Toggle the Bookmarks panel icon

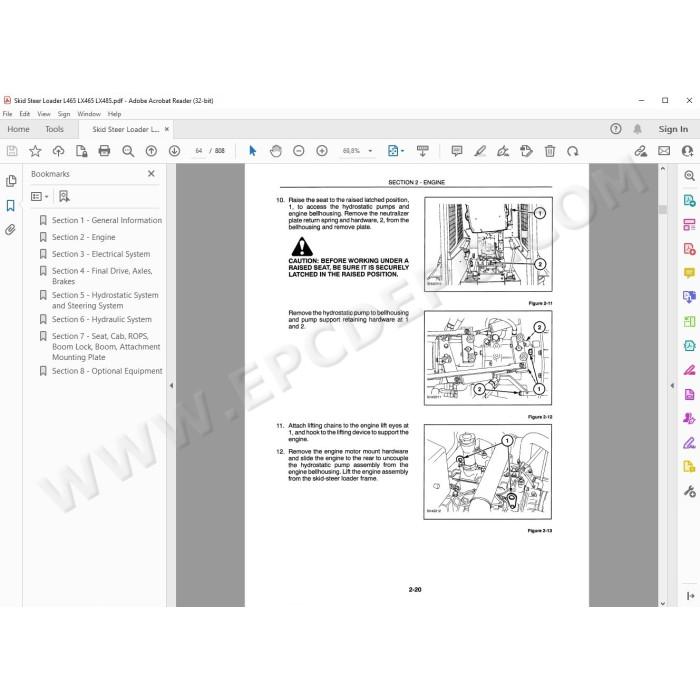coord(11,206)
